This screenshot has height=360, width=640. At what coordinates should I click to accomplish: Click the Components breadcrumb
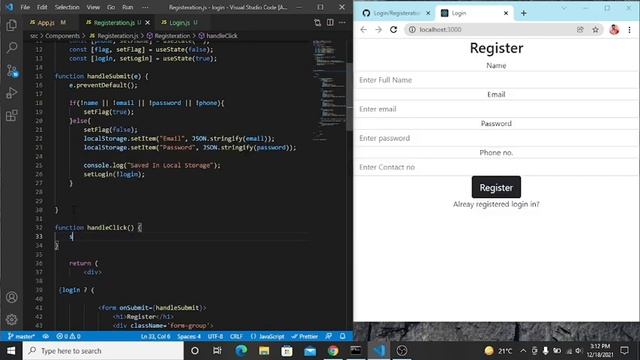[x=62, y=36]
